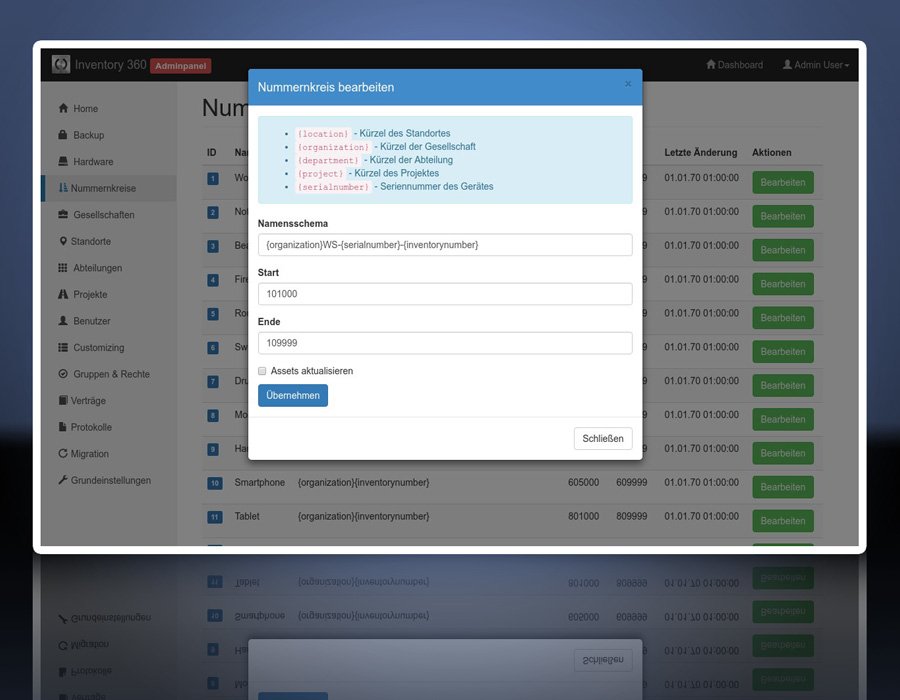Click the {department} code tag
The width and height of the screenshot is (900, 700).
328,160
